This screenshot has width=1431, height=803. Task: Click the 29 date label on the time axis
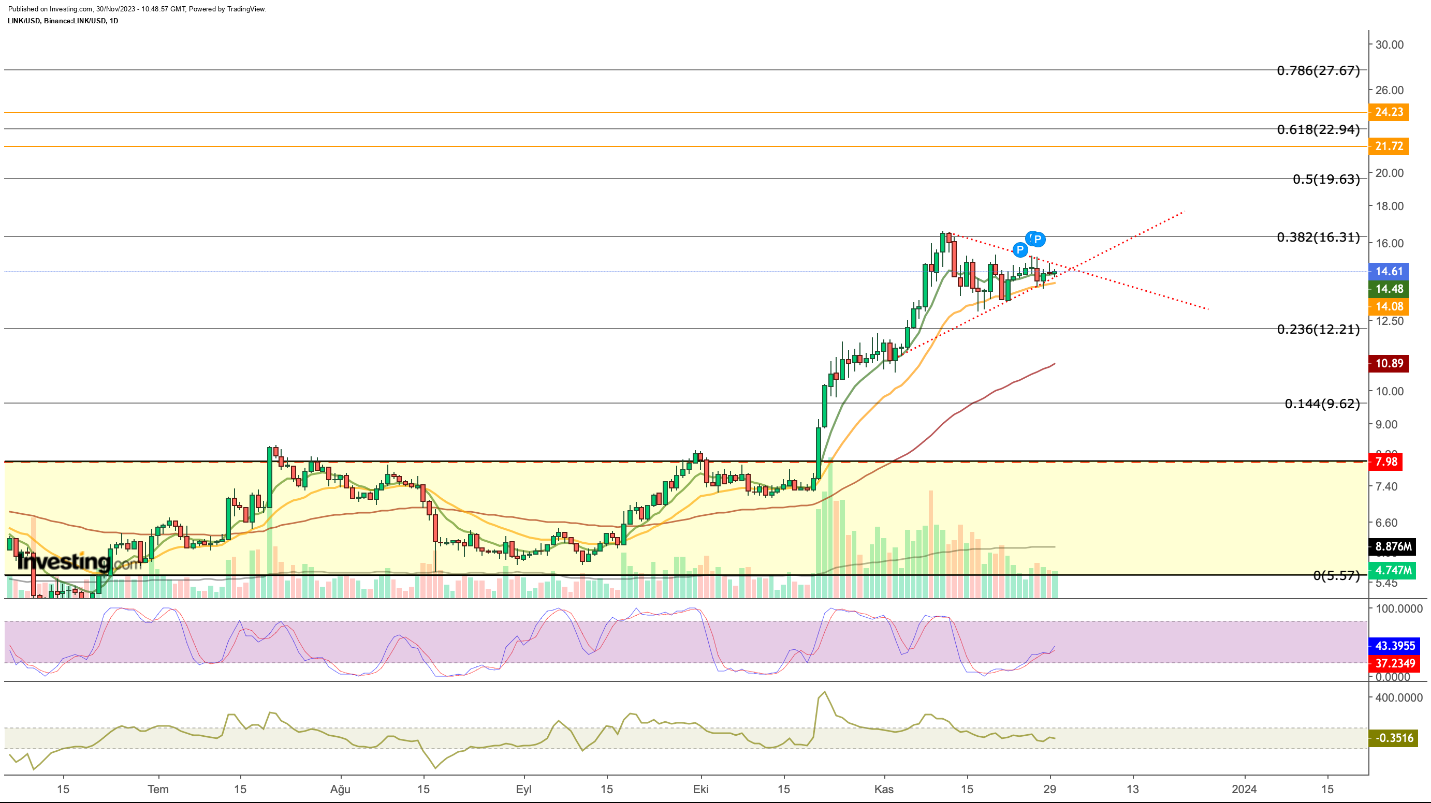pyautogui.click(x=1051, y=789)
